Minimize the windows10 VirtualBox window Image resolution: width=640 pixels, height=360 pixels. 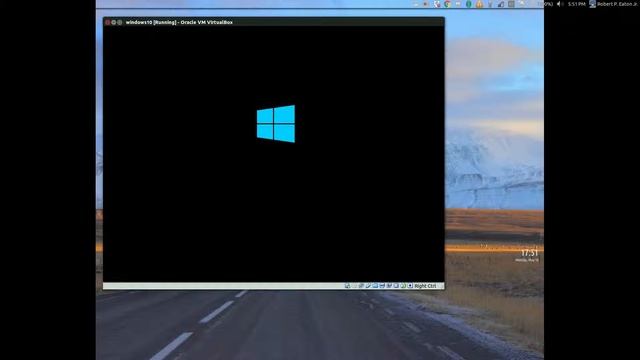[114, 22]
